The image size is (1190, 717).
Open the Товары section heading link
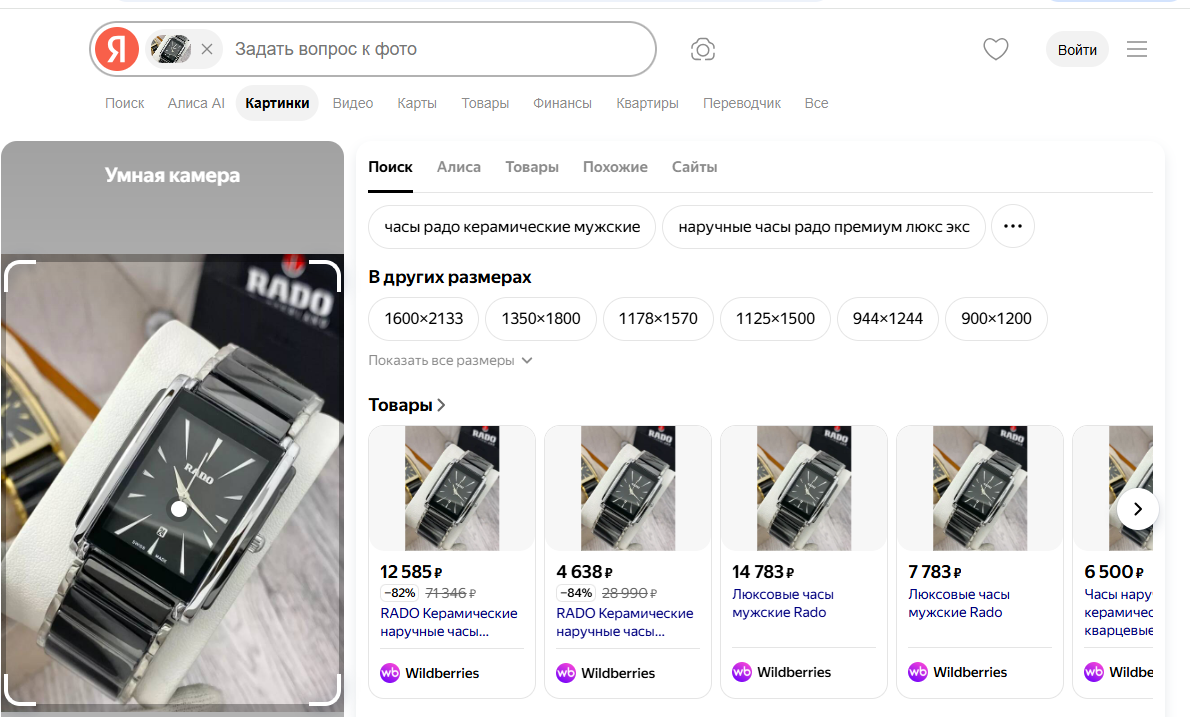click(x=407, y=405)
